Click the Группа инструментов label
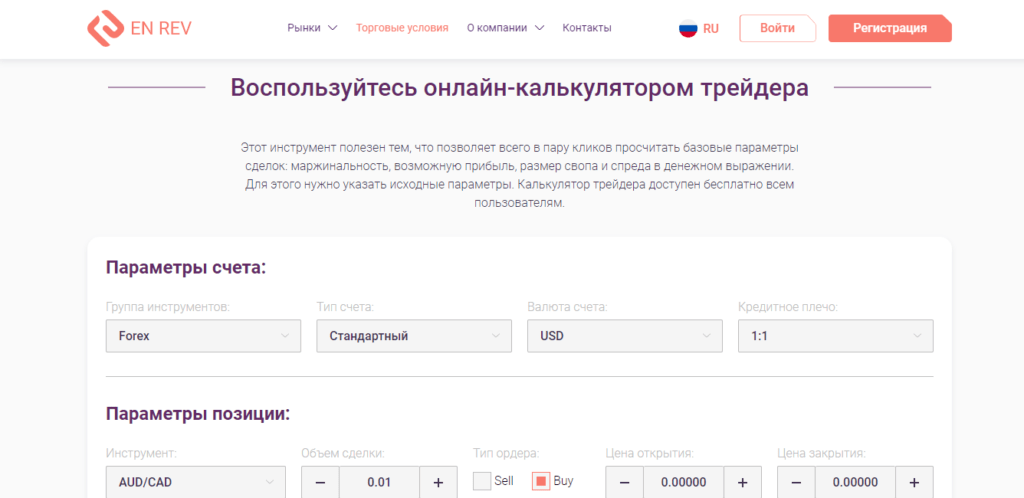 point(168,307)
